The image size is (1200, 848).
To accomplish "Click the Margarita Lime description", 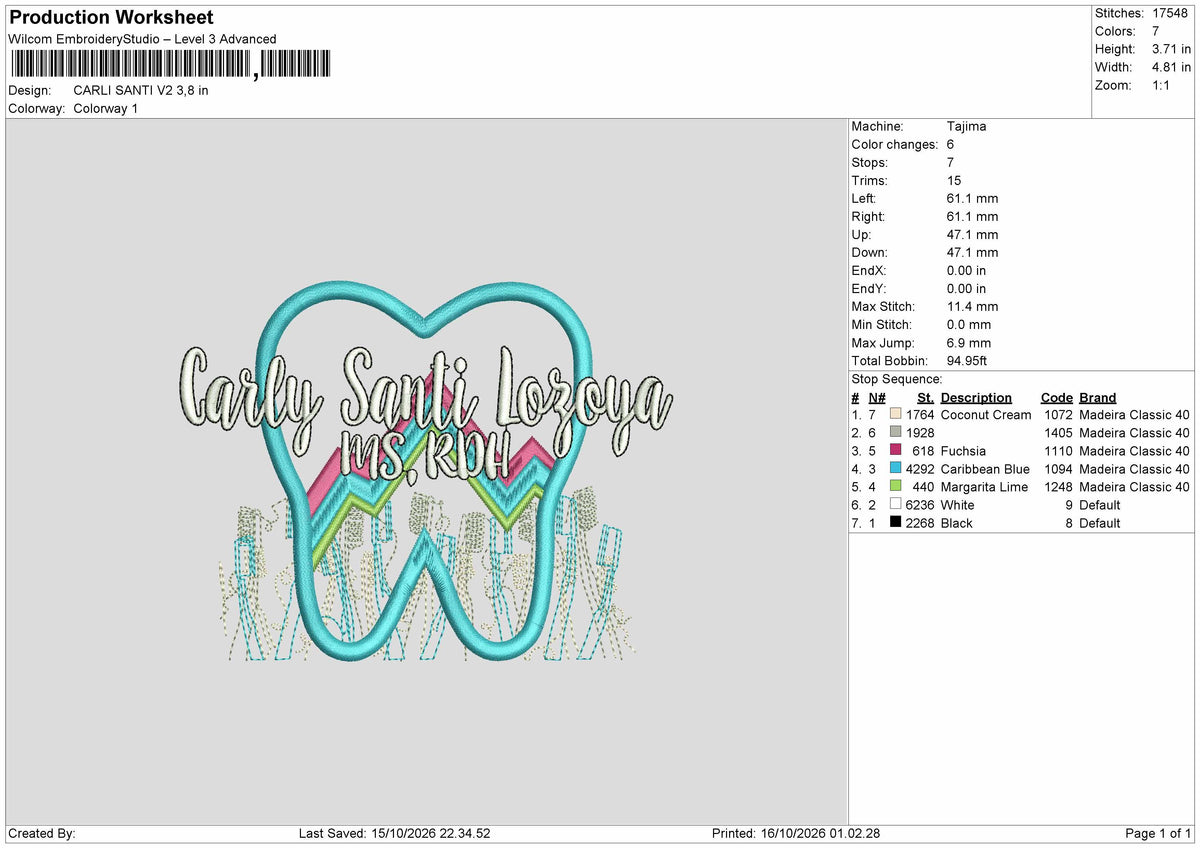I will coord(984,486).
